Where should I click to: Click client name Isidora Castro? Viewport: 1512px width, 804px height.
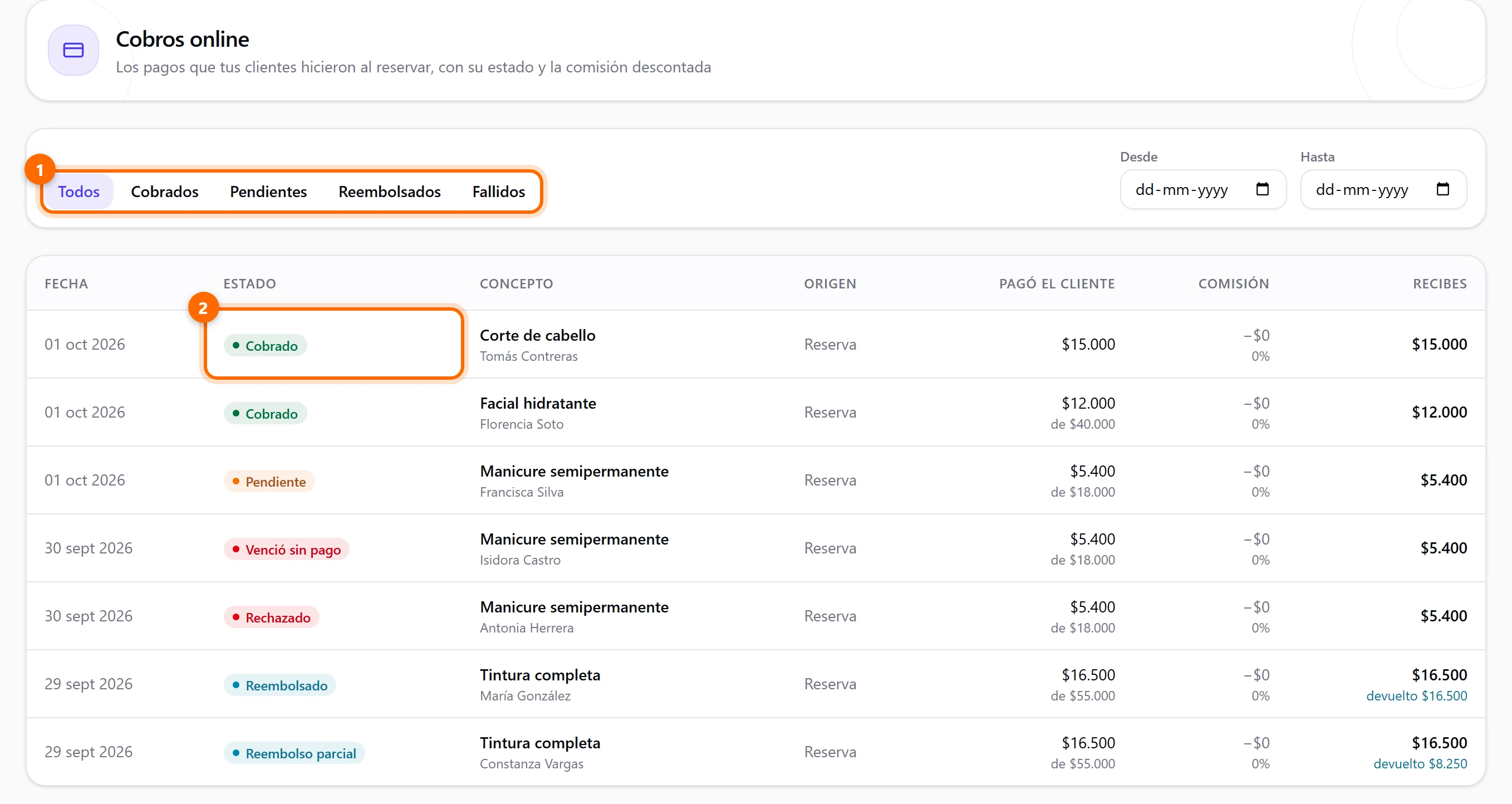tap(519, 560)
